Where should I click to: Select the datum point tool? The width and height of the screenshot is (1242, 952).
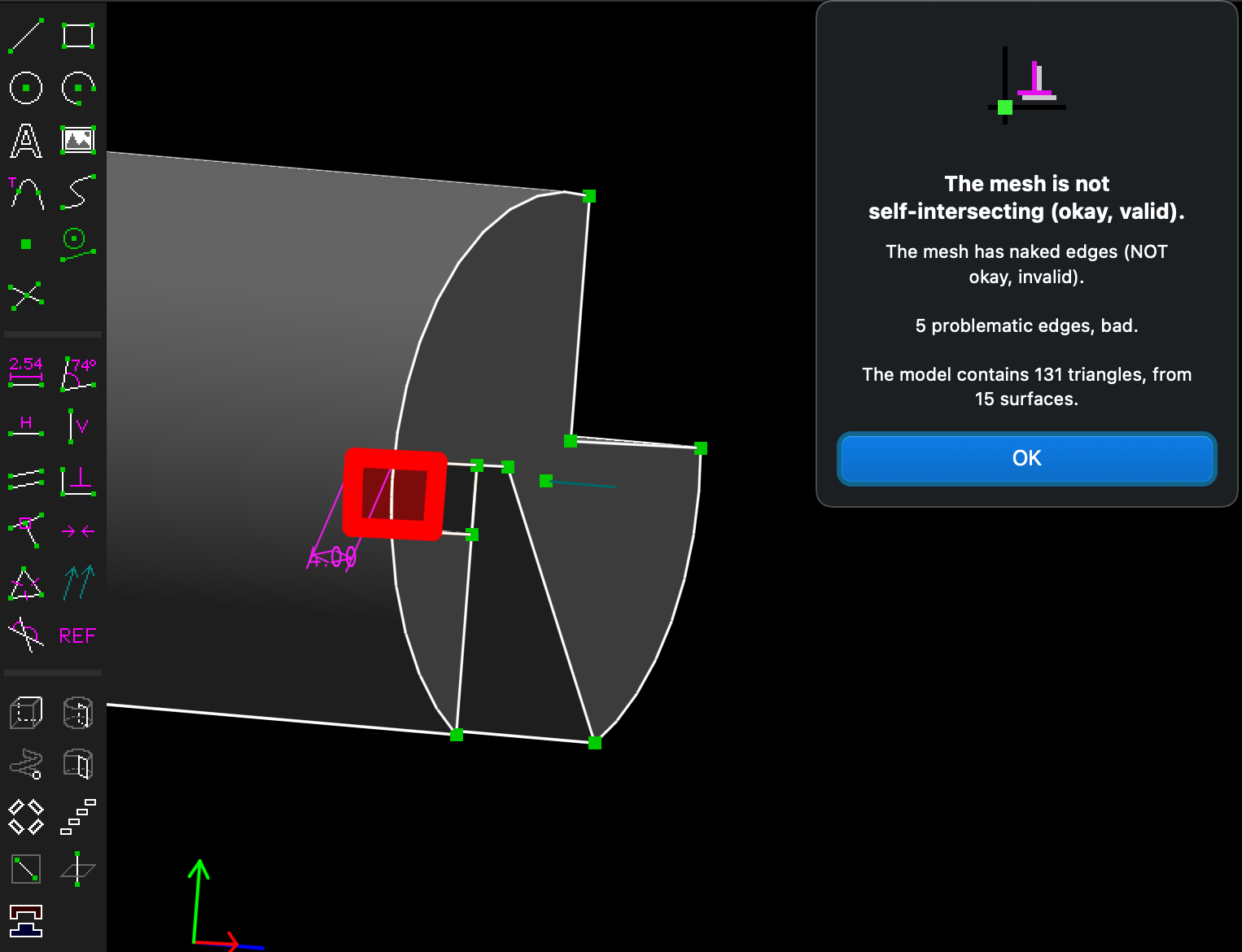tap(25, 244)
